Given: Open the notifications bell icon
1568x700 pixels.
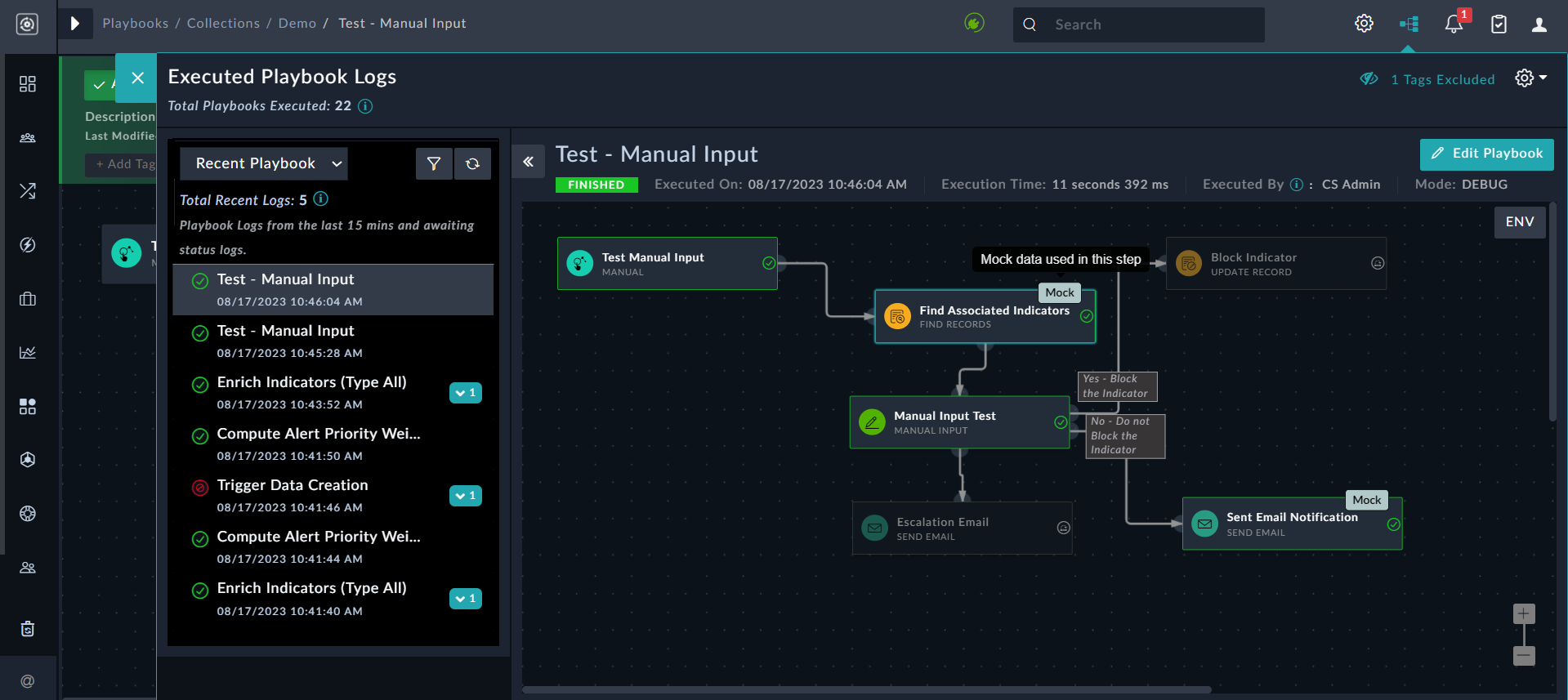Looking at the screenshot, I should point(1454,25).
